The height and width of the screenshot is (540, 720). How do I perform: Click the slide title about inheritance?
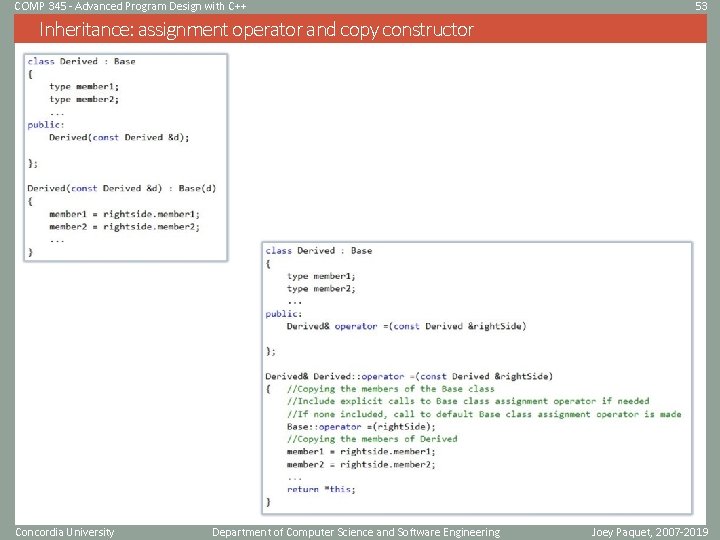[256, 30]
